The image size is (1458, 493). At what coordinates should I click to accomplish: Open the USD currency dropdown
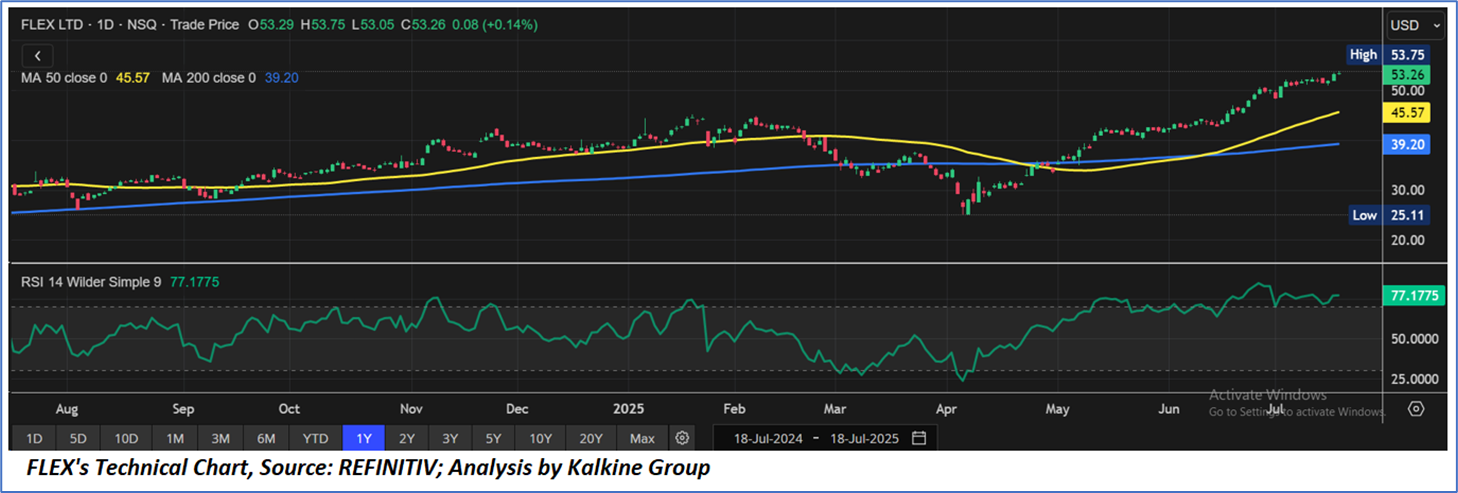pos(1415,25)
